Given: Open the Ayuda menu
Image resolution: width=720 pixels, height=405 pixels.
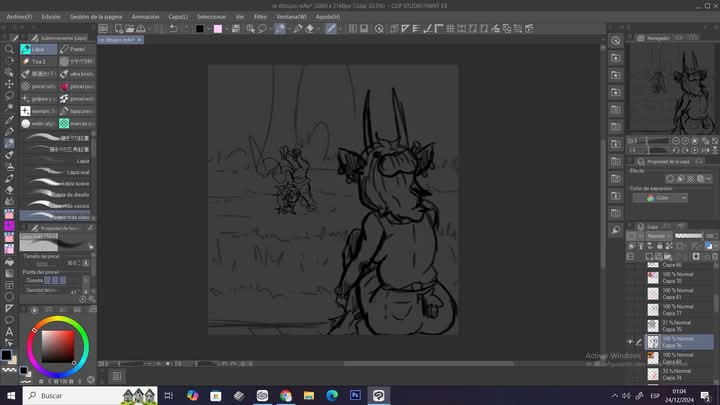Looking at the screenshot, I should [x=328, y=17].
